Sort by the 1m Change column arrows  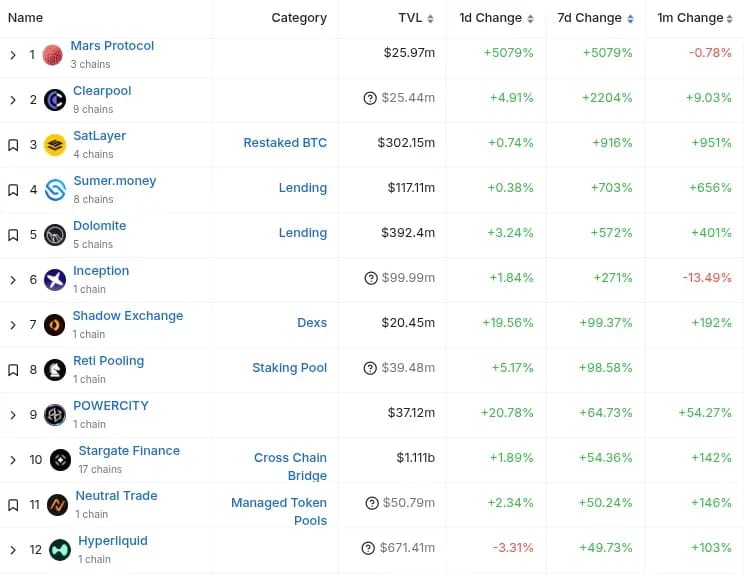(x=729, y=19)
